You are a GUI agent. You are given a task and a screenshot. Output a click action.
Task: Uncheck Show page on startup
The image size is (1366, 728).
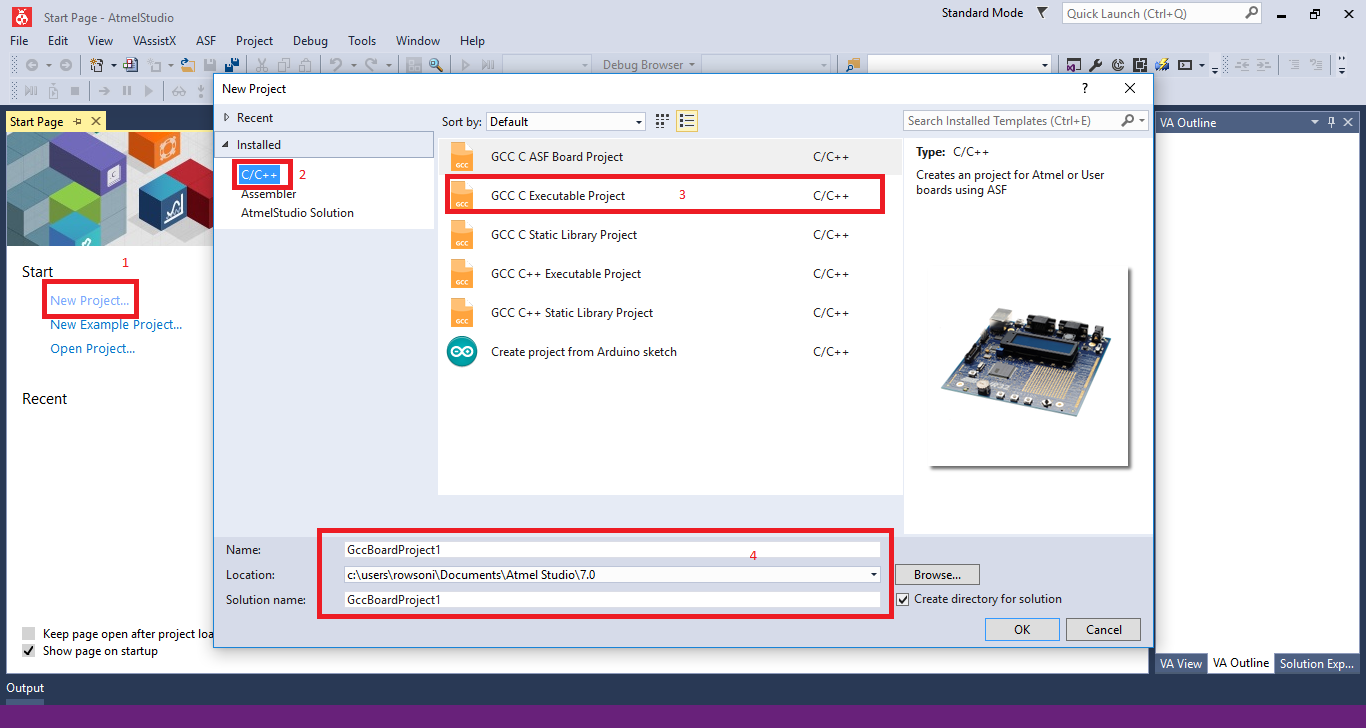tap(29, 650)
